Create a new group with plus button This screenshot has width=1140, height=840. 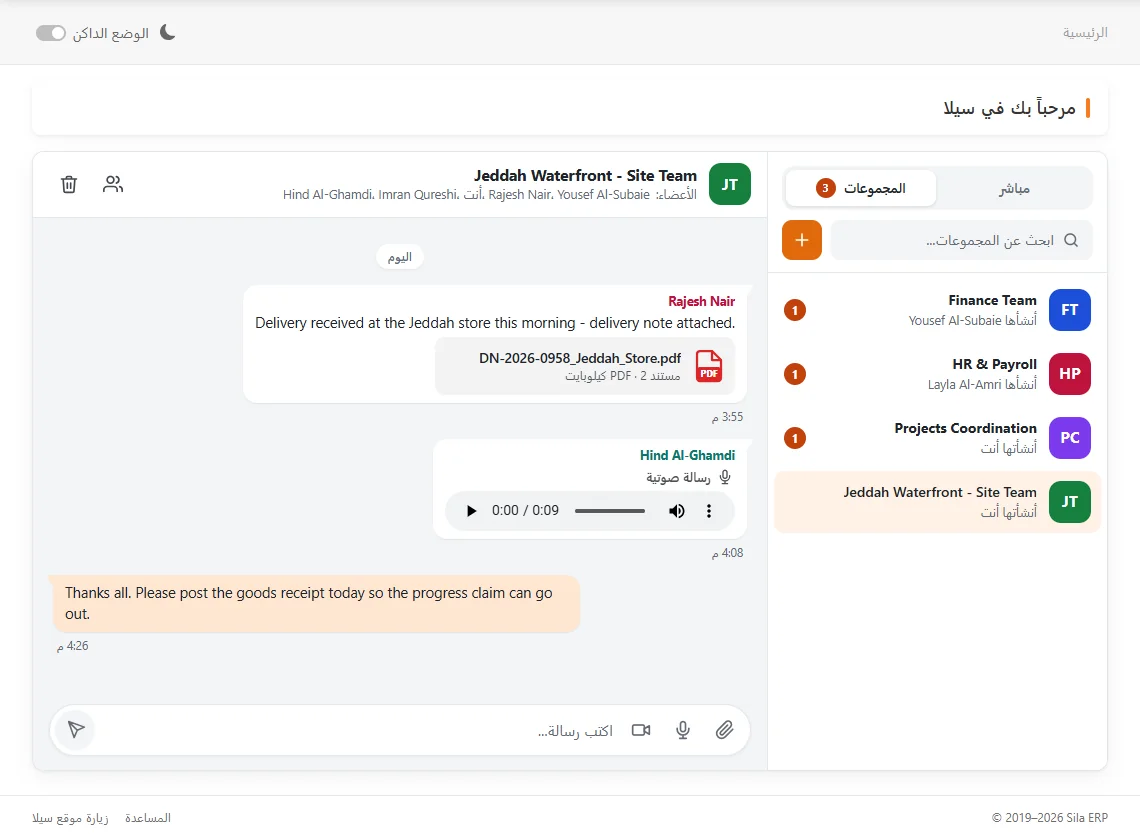(802, 240)
